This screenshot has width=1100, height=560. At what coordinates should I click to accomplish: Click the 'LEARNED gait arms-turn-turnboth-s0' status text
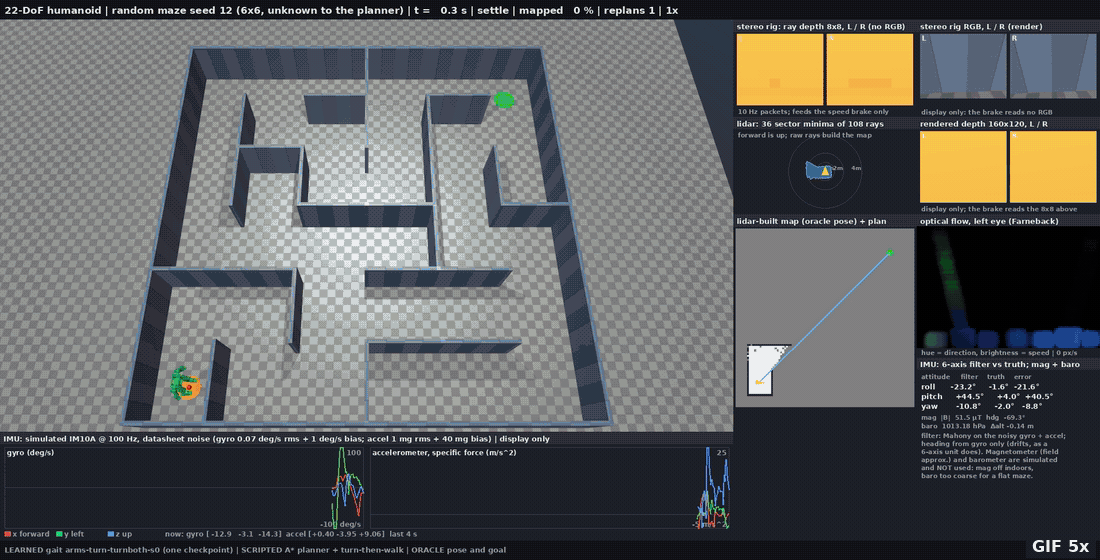pos(118,550)
